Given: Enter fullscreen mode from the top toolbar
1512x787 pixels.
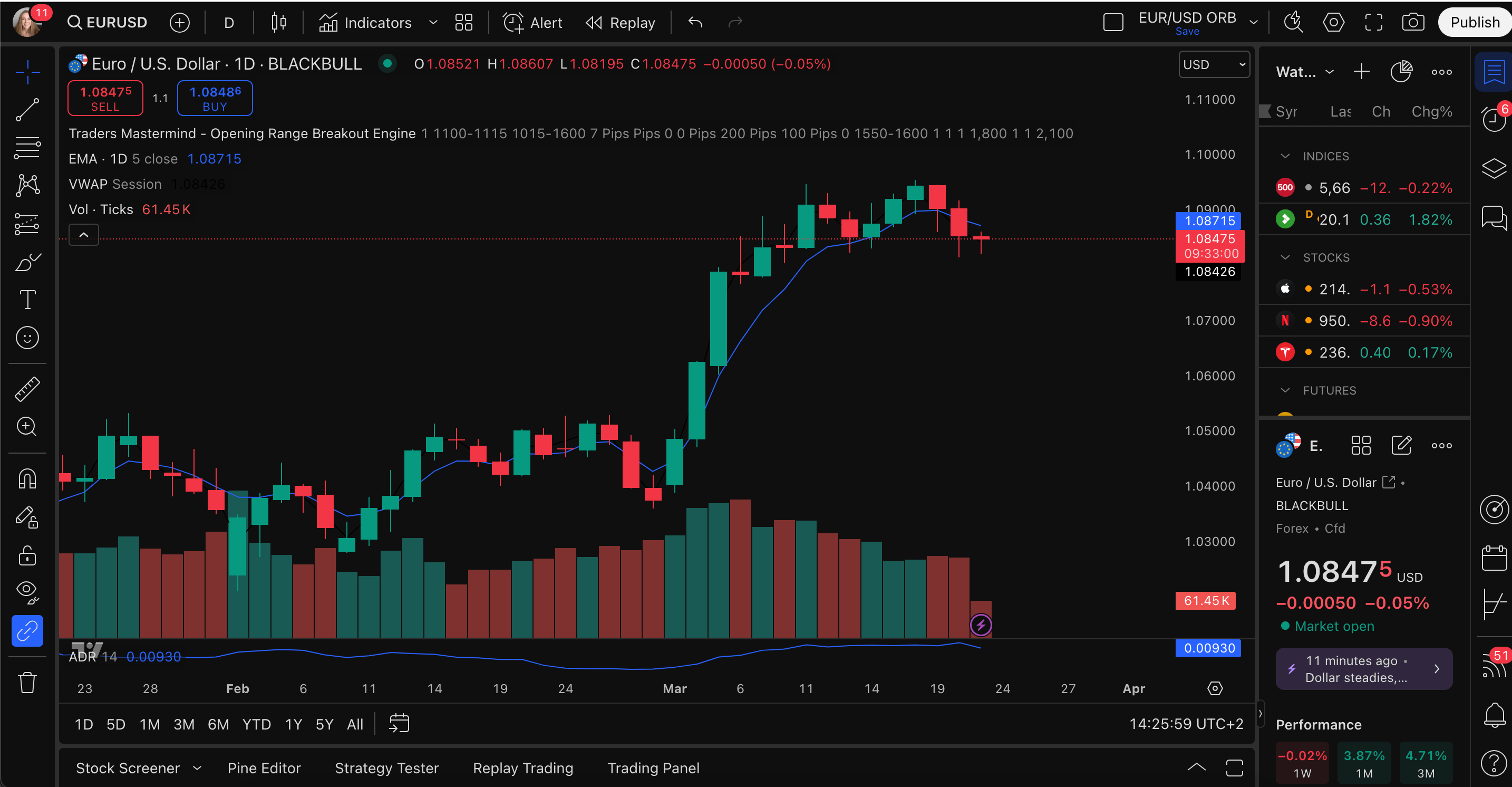Looking at the screenshot, I should 1373,22.
